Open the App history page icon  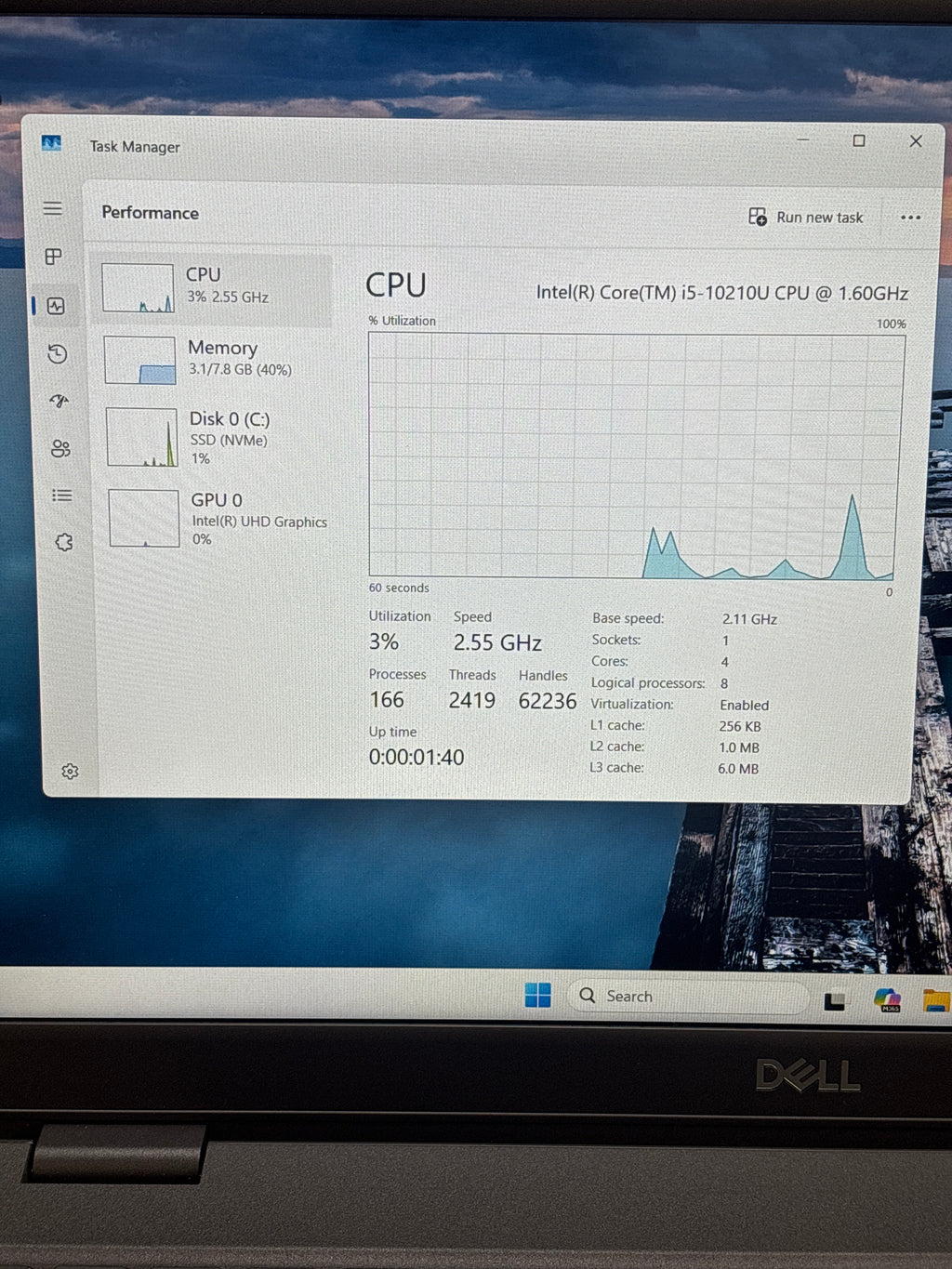pos(58,353)
